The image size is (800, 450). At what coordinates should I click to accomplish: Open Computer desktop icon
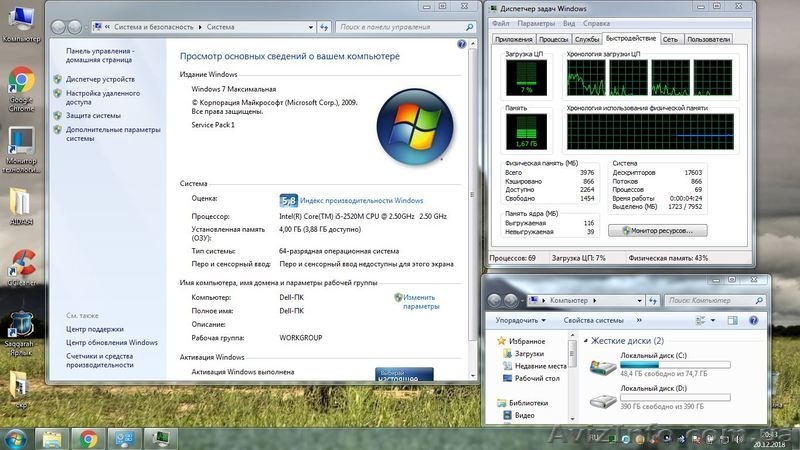(21, 24)
